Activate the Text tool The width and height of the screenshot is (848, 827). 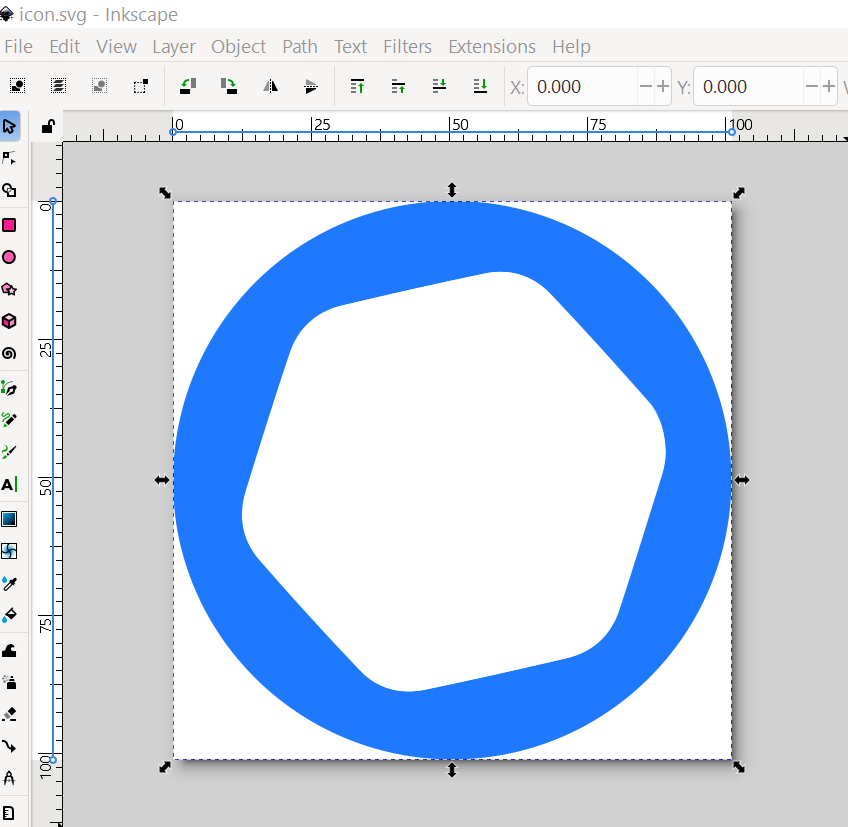[9, 484]
